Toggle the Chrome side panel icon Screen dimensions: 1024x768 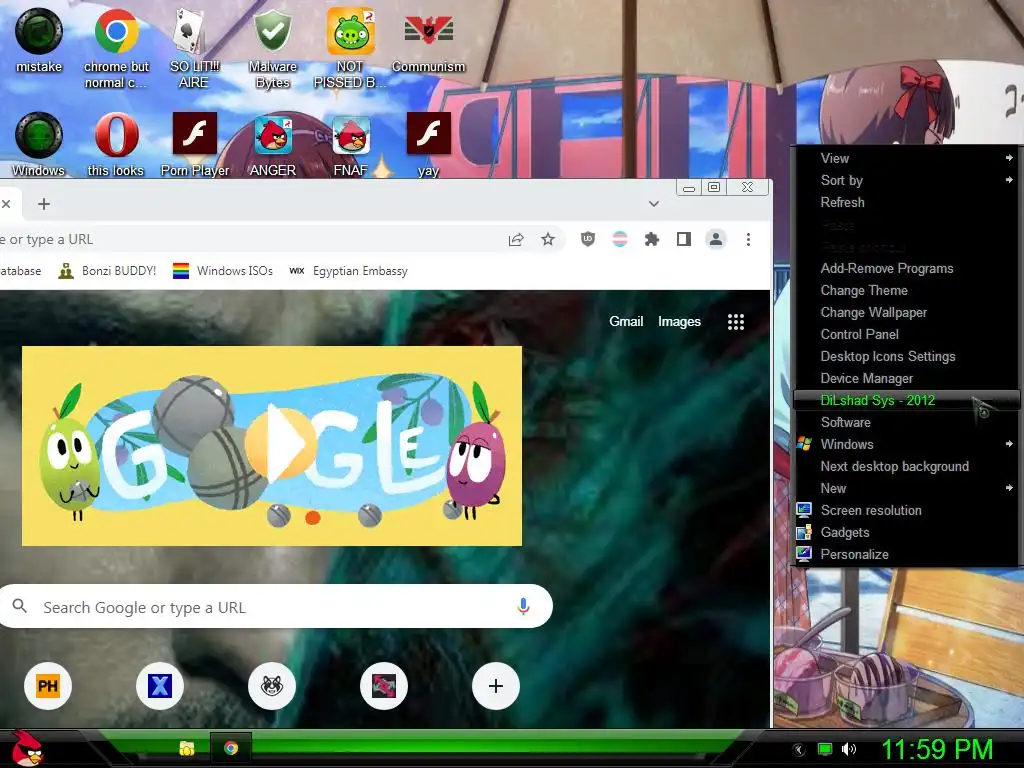(x=684, y=240)
